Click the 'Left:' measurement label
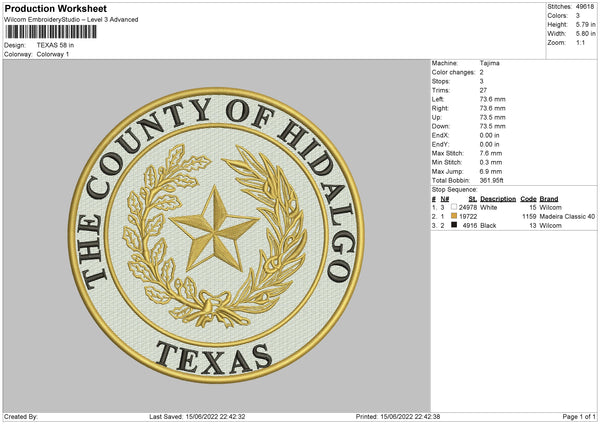Screen dimensions: 600x424 438,99
